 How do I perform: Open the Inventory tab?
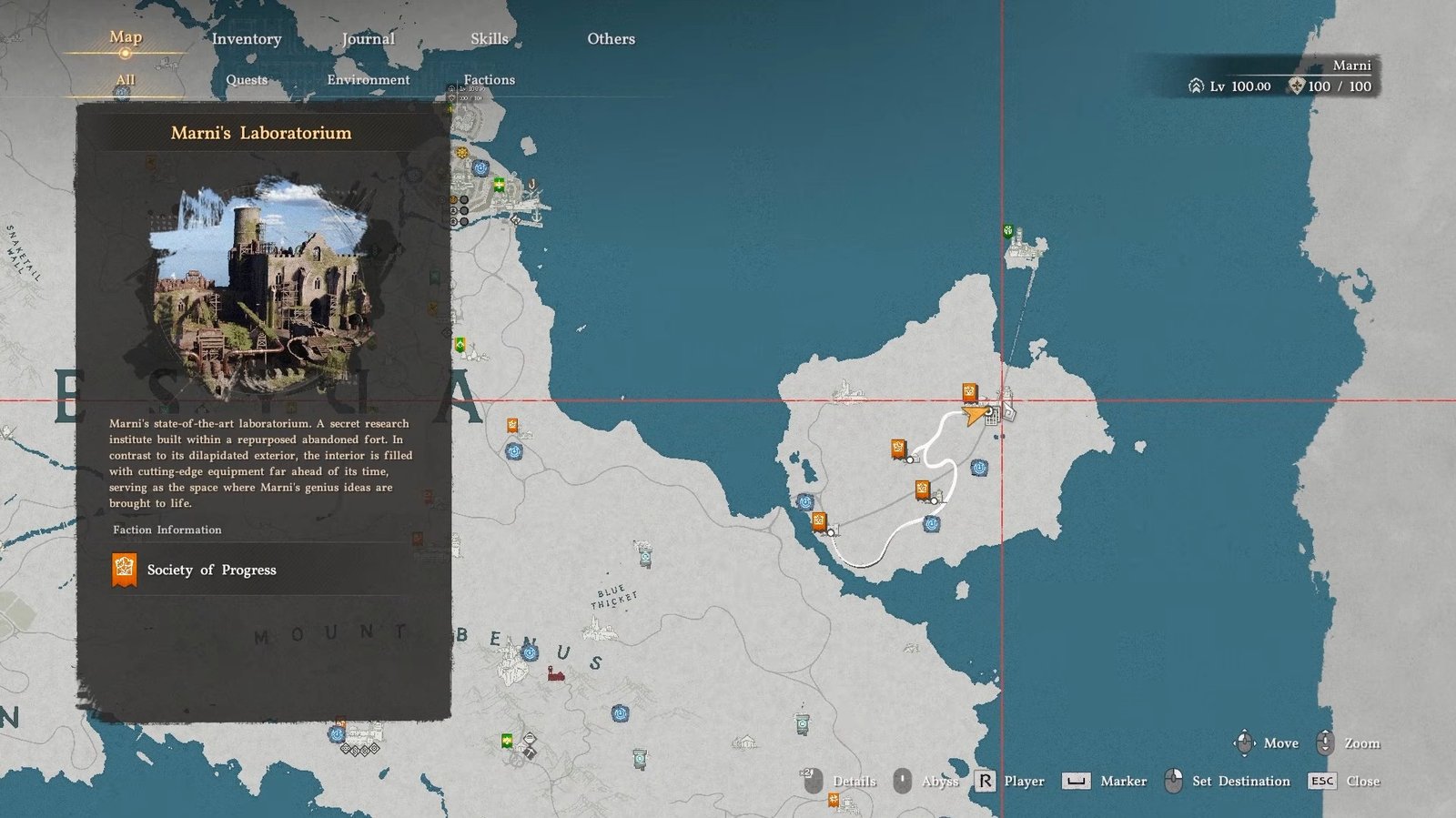246,39
